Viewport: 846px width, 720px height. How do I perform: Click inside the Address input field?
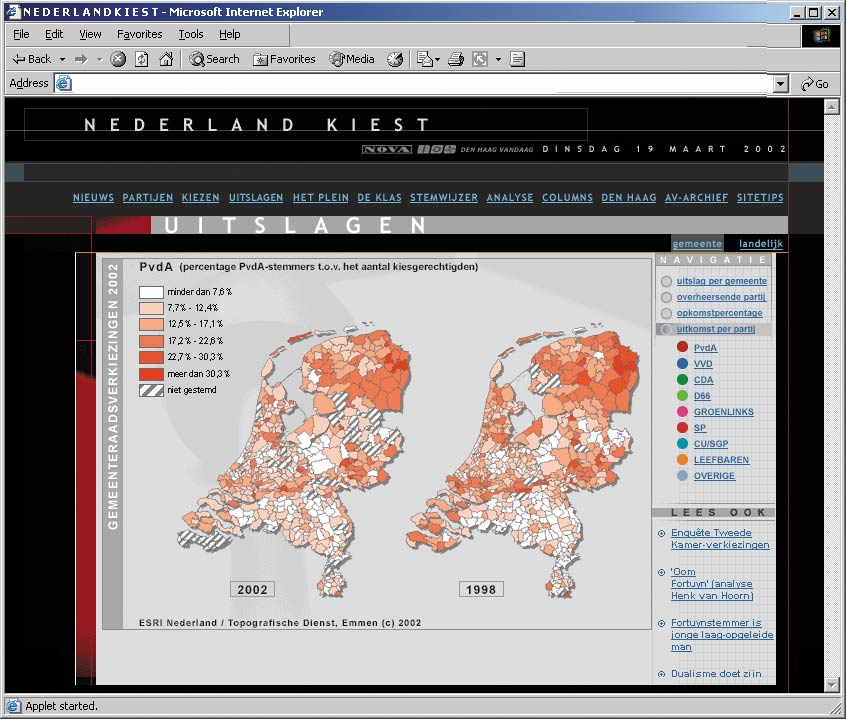coord(424,84)
